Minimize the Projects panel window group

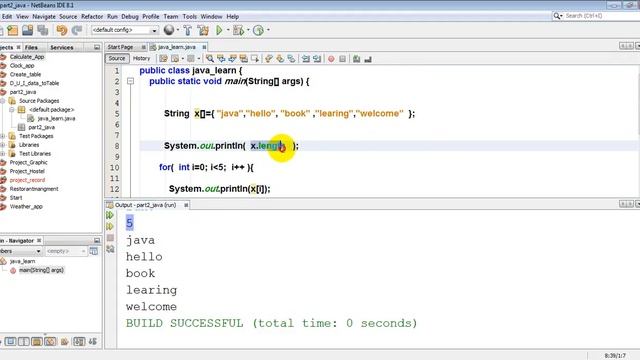click(97, 47)
